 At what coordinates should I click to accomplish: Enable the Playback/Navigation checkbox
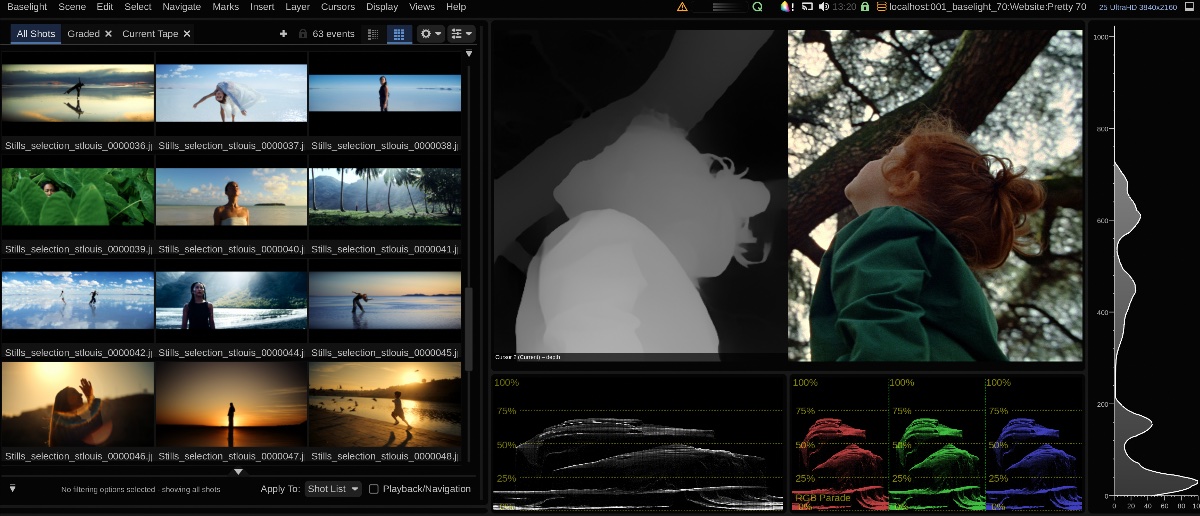point(374,489)
